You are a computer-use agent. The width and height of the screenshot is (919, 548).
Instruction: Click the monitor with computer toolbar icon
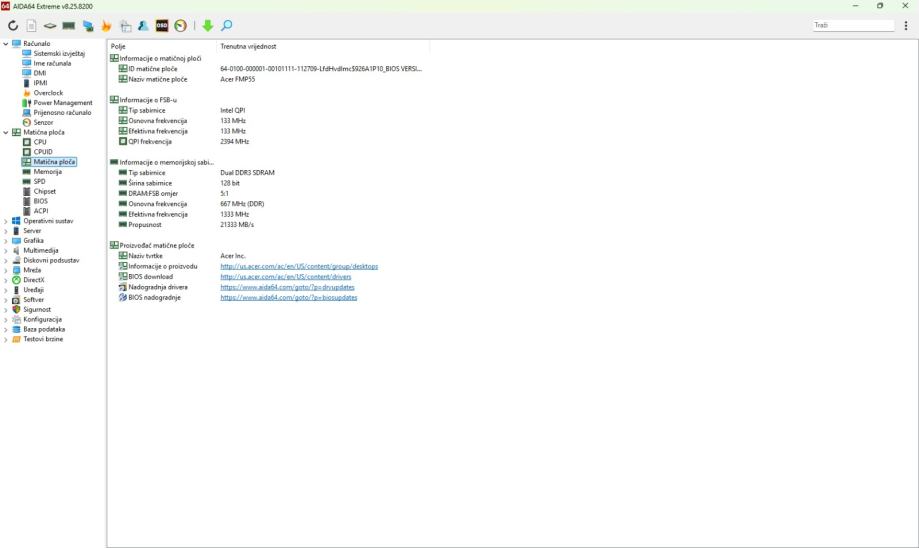tap(88, 26)
